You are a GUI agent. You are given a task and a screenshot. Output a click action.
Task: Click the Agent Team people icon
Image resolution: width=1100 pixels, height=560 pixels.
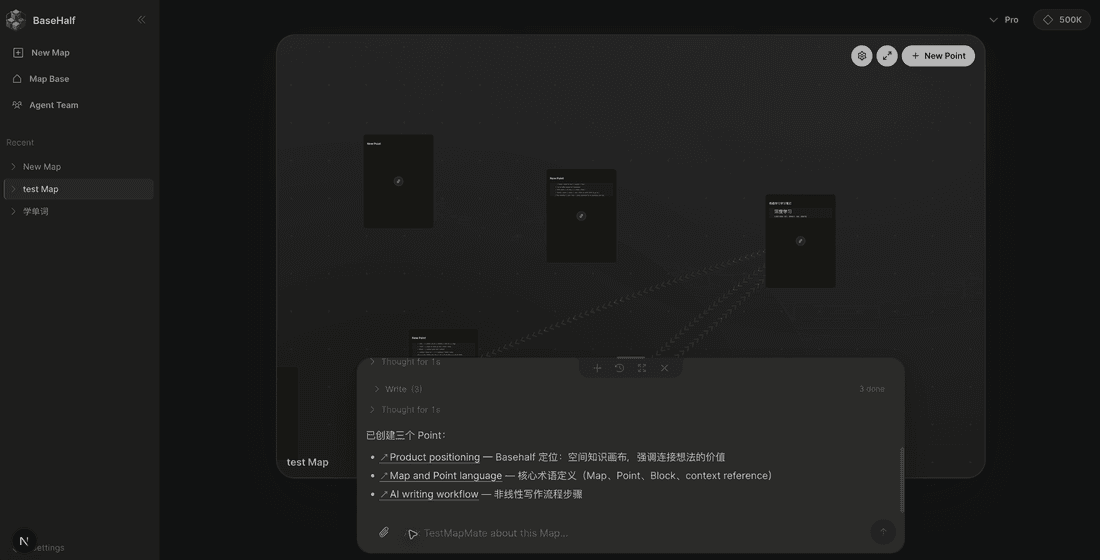[17, 105]
